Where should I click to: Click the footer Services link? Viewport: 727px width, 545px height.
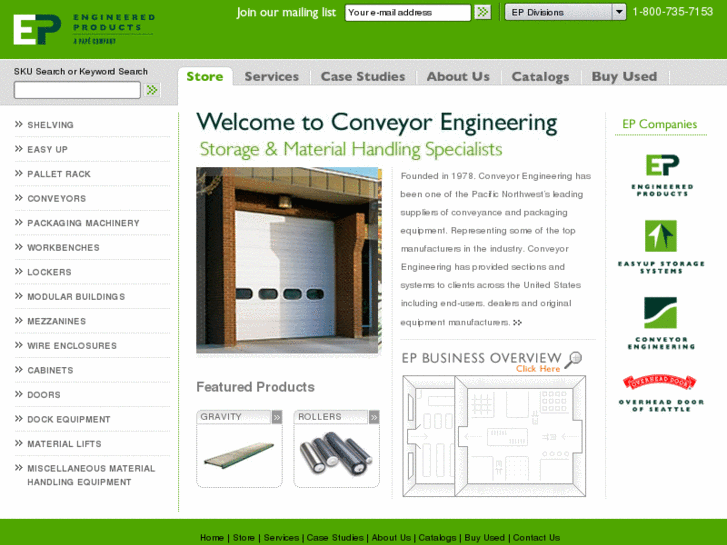pyautogui.click(x=281, y=538)
